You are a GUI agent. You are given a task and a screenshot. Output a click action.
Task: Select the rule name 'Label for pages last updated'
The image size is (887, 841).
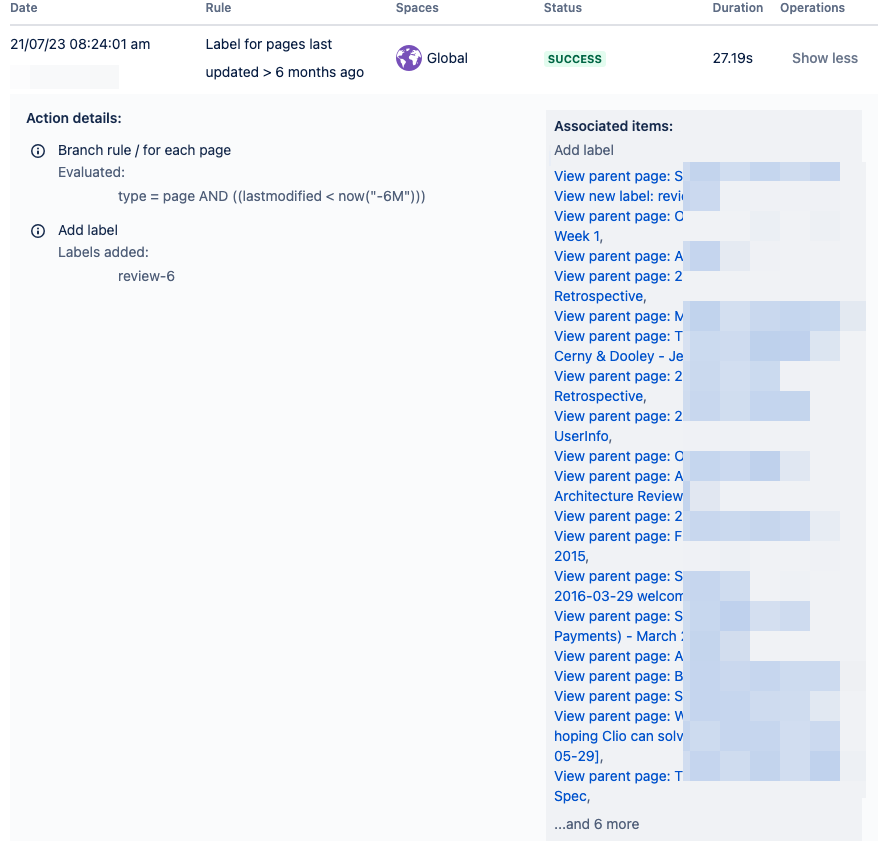pyautogui.click(x=285, y=58)
